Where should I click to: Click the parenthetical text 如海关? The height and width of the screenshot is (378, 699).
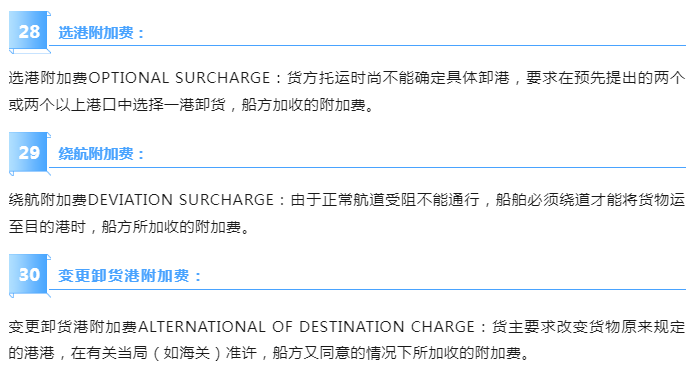pyautogui.click(x=187, y=353)
